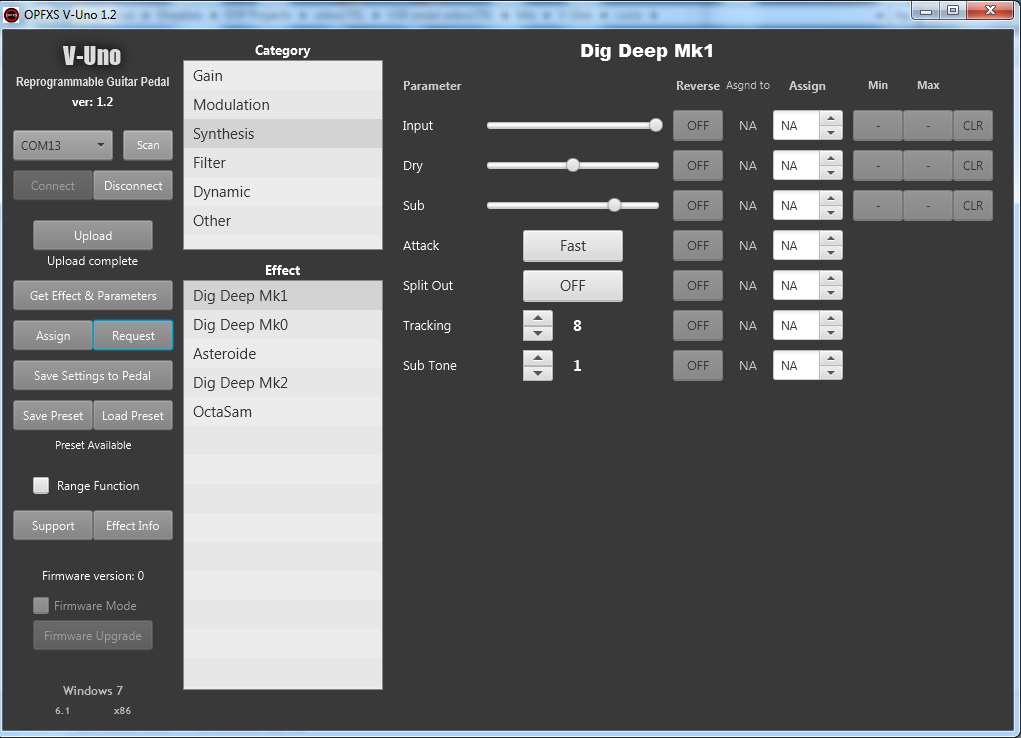The image size is (1021, 738).
Task: Click the Tracking Assign NA field
Action: [x=796, y=325]
